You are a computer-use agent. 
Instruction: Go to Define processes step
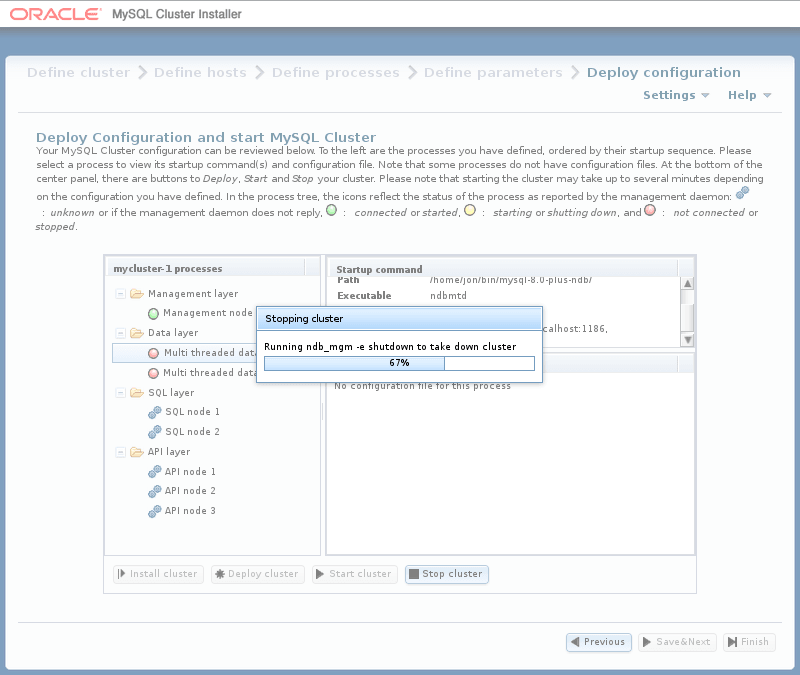click(x=335, y=72)
